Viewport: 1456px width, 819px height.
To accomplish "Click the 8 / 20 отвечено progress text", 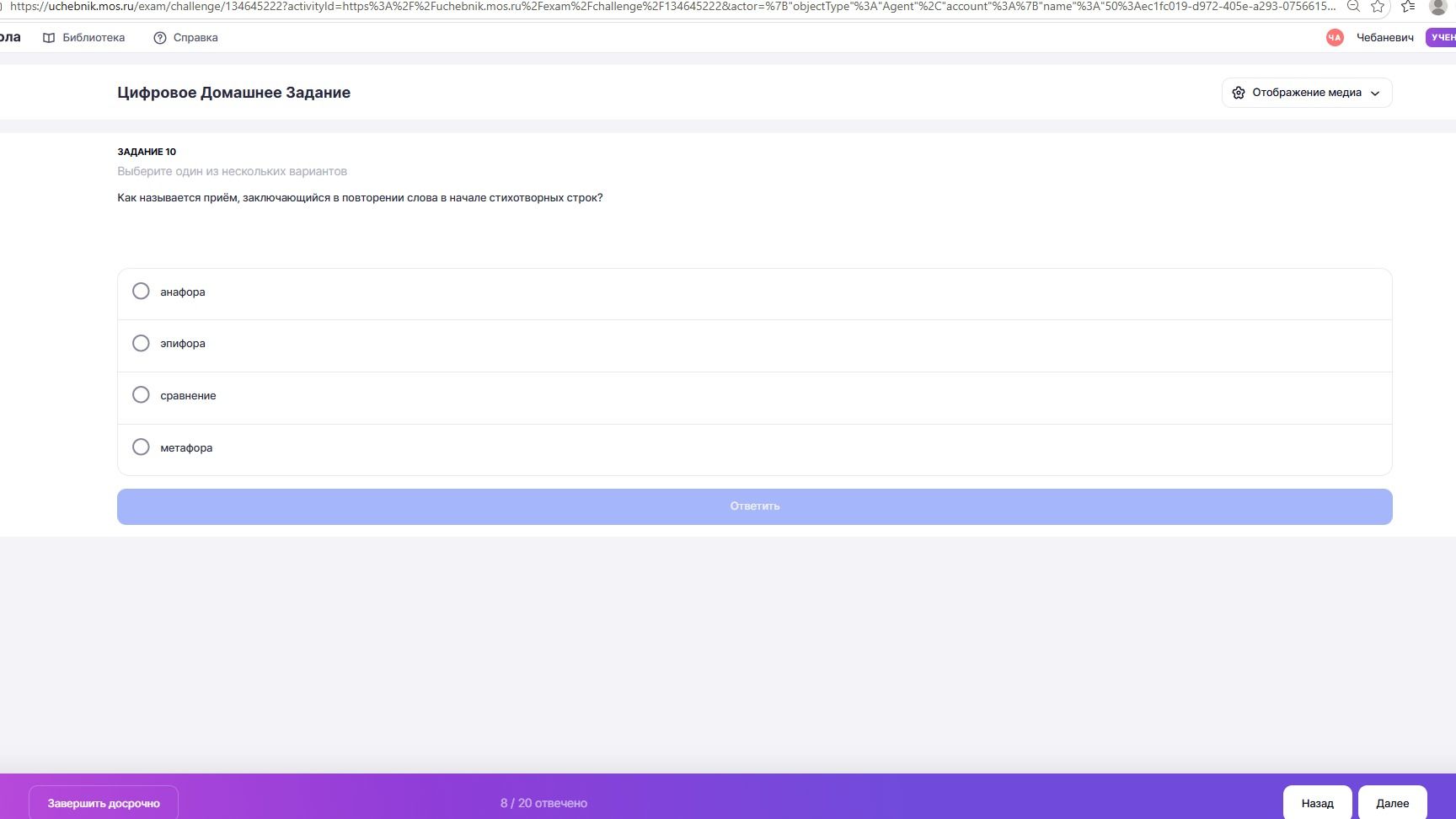I will click(543, 803).
